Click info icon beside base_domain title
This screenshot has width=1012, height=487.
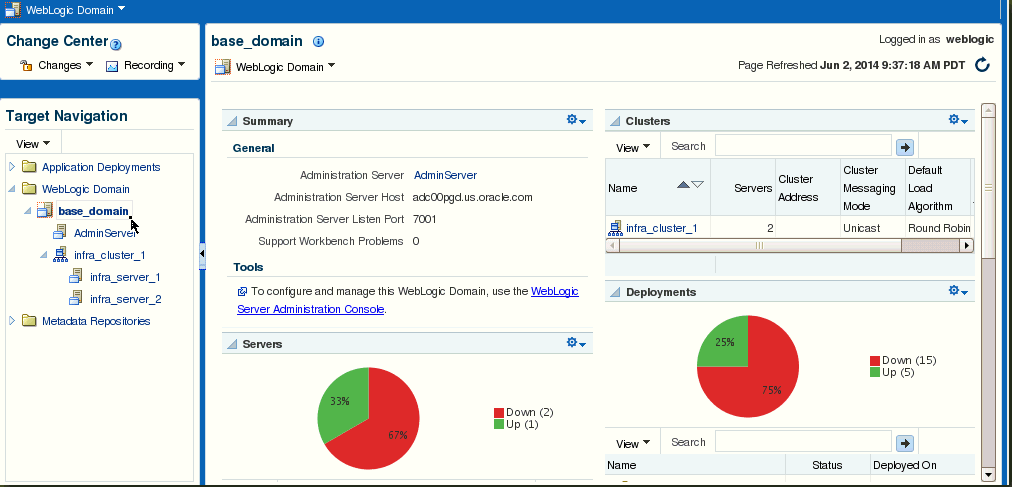point(318,41)
